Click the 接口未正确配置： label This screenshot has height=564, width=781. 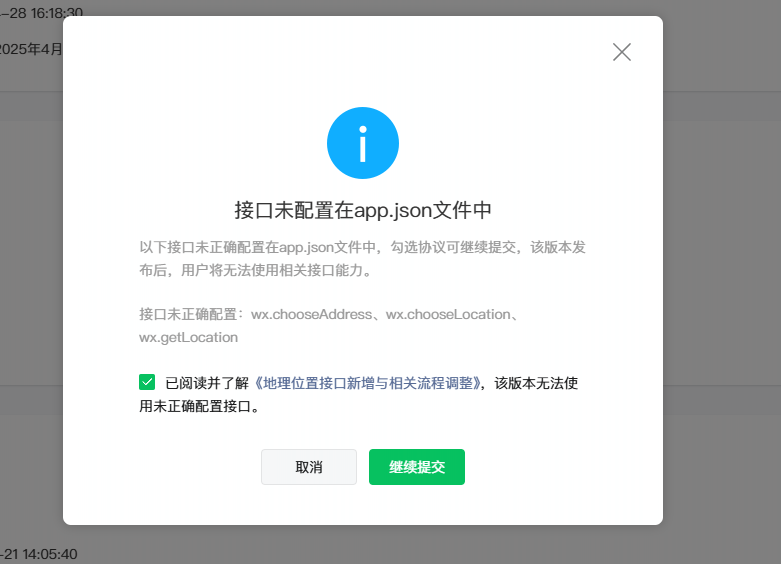194,314
